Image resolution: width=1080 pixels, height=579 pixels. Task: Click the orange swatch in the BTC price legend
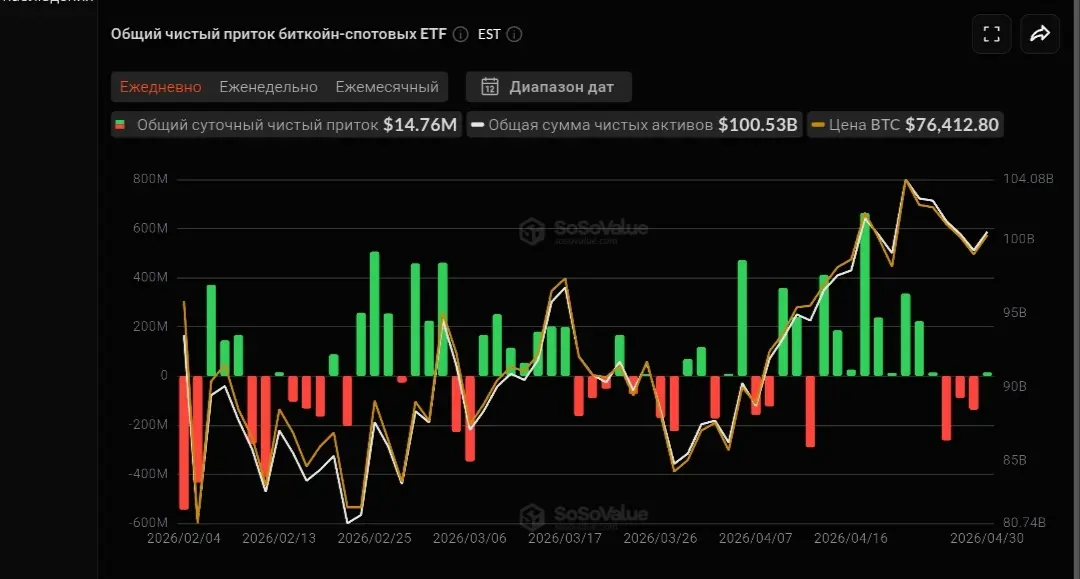click(818, 125)
